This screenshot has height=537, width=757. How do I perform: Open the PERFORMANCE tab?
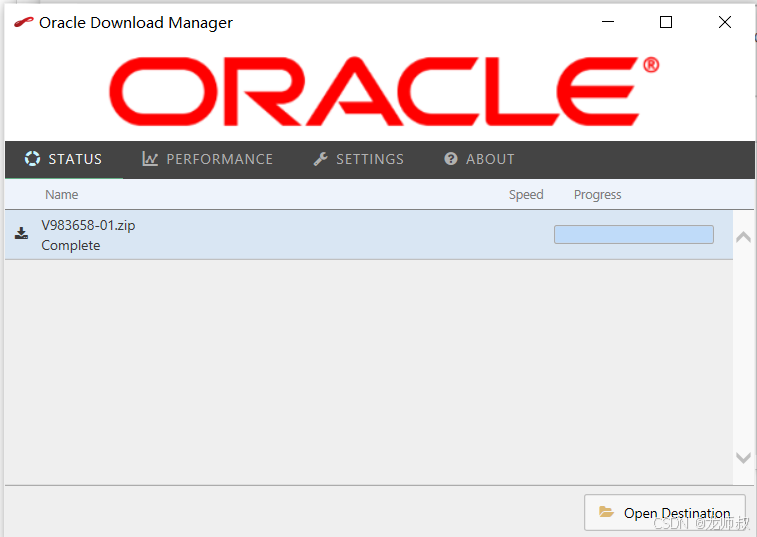point(208,159)
